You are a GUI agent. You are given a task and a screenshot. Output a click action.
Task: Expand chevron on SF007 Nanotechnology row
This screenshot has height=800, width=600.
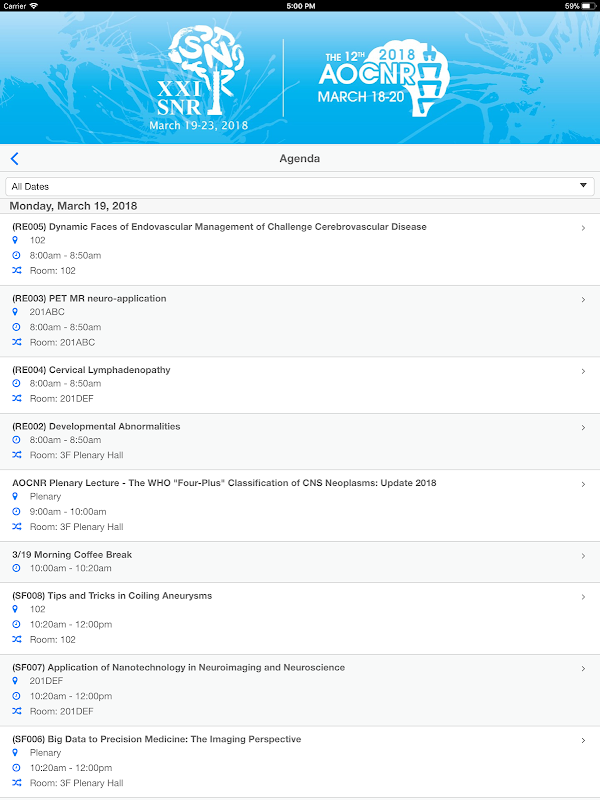click(583, 668)
